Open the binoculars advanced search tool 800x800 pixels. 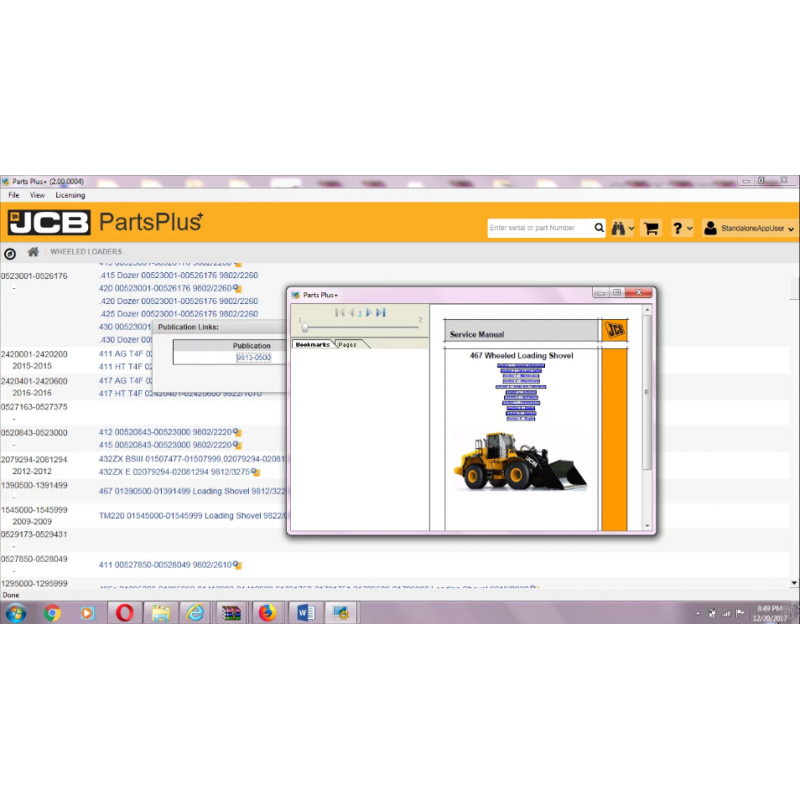[619, 228]
